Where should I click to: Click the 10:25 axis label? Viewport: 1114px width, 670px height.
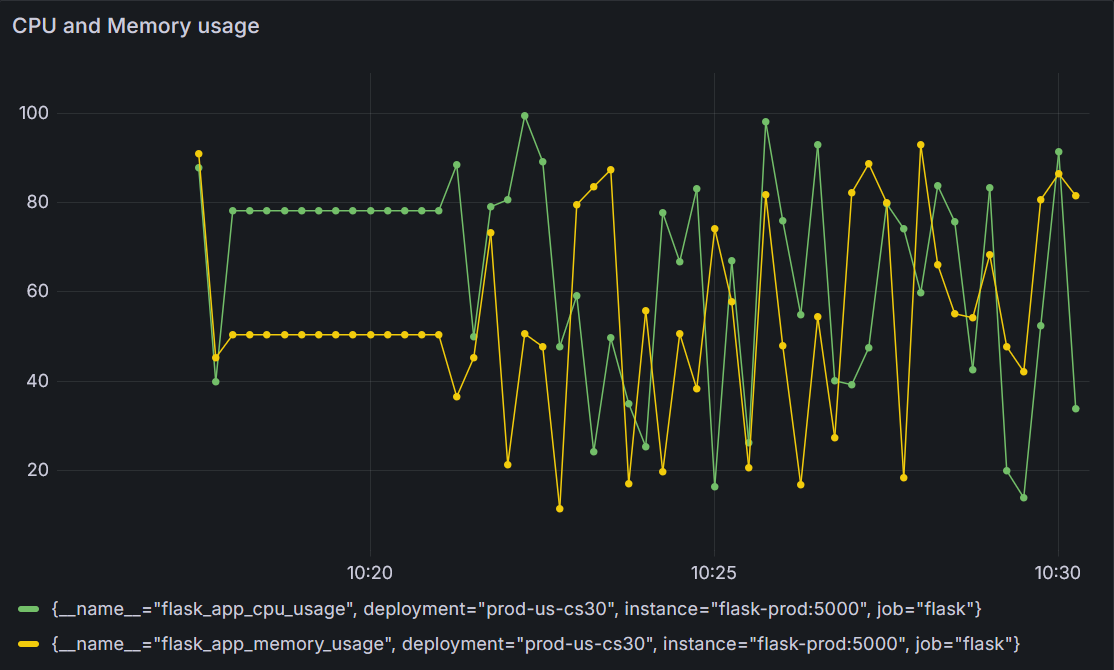(714, 573)
